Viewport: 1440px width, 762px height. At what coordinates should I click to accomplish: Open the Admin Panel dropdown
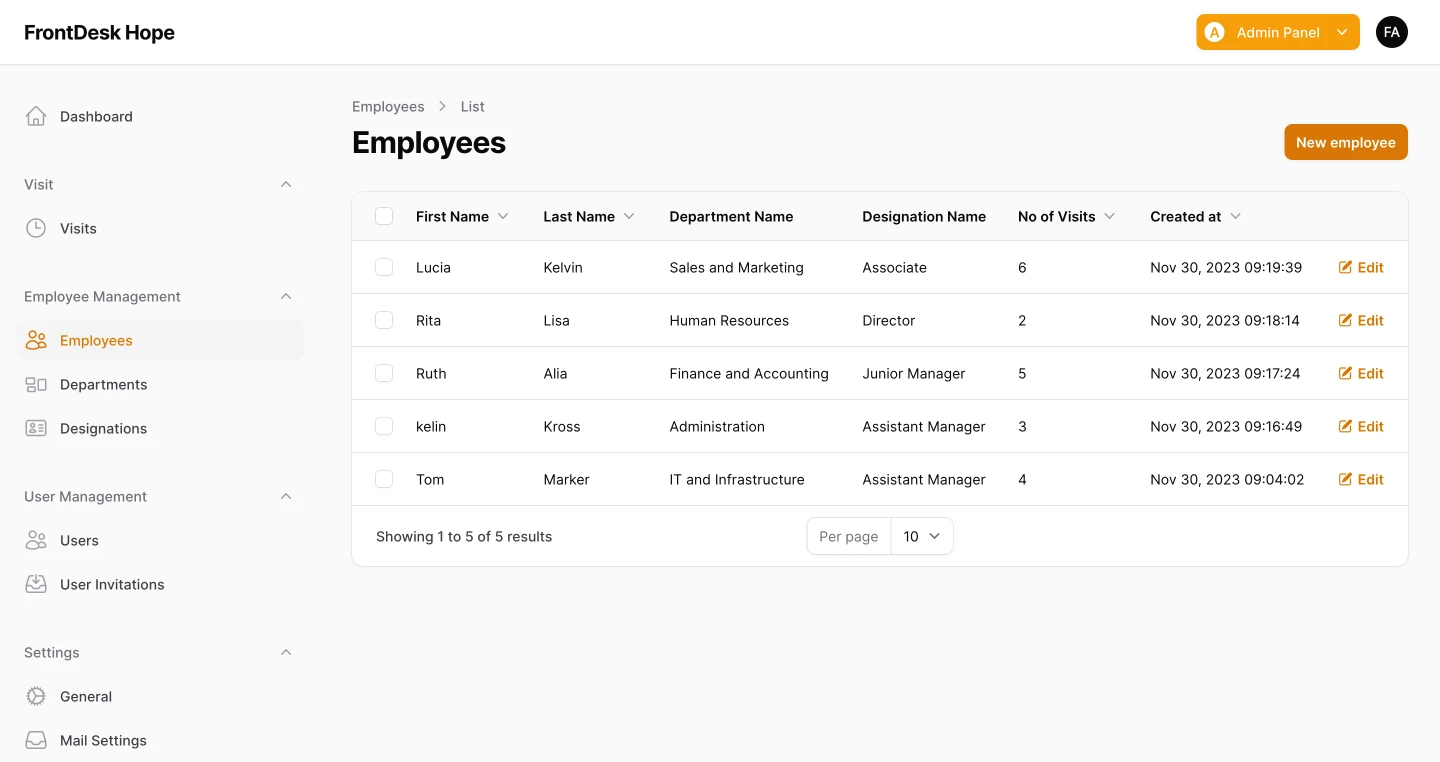[x=1278, y=32]
